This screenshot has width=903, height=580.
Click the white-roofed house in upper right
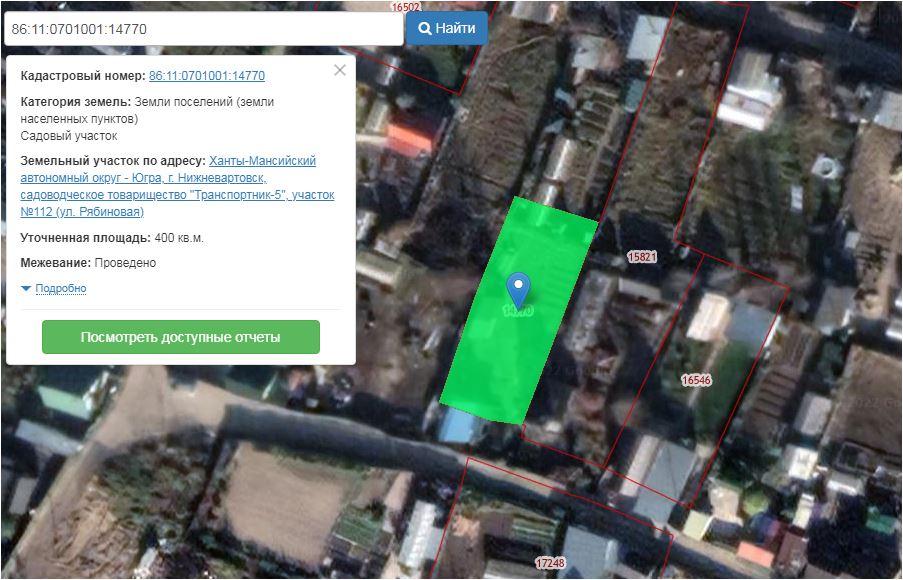pos(747,90)
